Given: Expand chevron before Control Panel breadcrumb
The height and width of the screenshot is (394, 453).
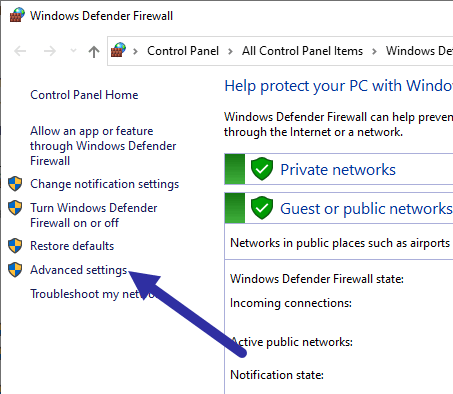Looking at the screenshot, I should [135, 51].
